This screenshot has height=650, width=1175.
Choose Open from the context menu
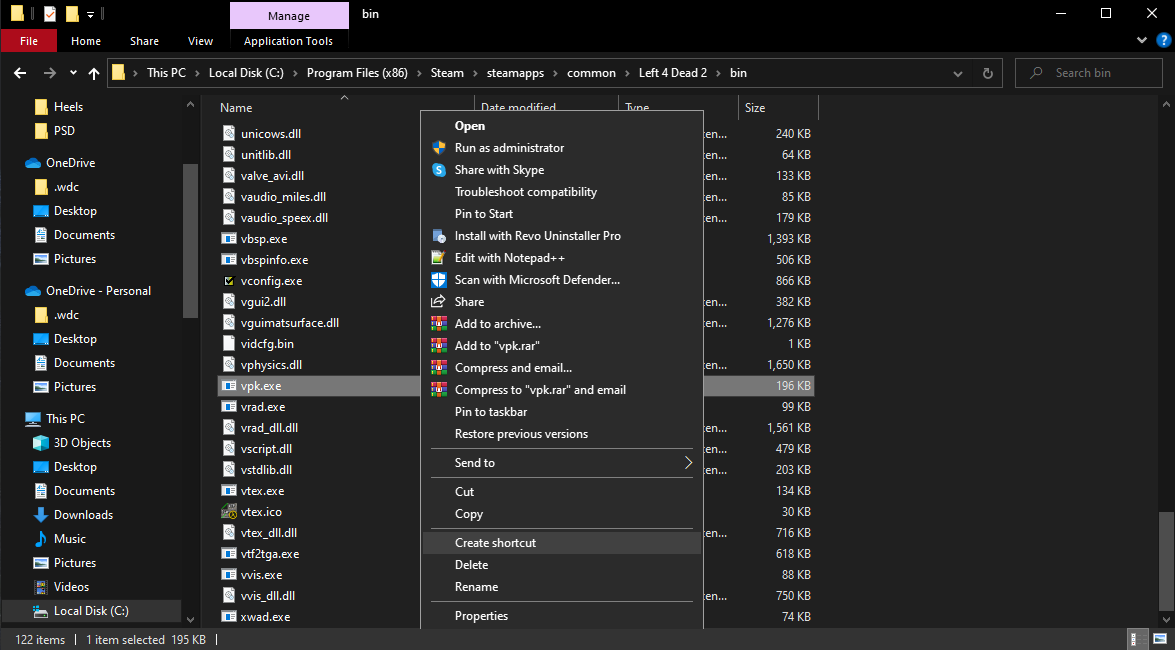(x=563, y=126)
